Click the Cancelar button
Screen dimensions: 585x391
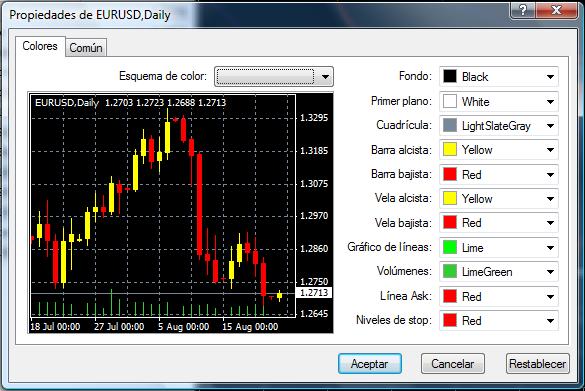click(x=453, y=364)
